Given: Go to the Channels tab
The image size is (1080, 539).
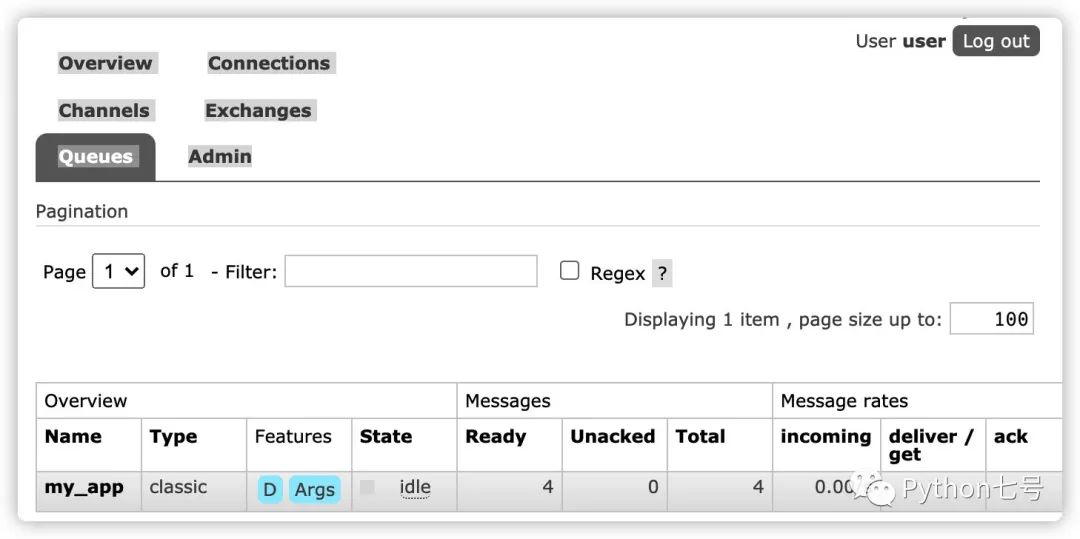Looking at the screenshot, I should click(104, 110).
